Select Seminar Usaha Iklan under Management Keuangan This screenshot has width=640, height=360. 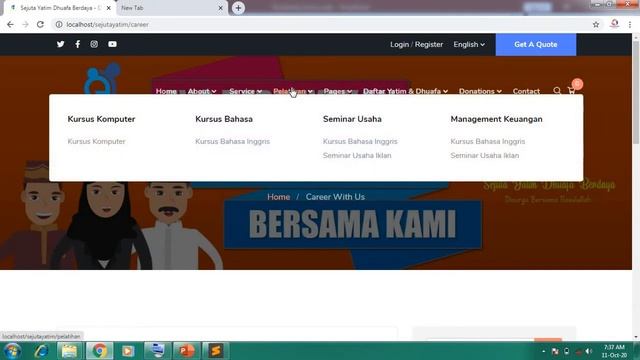484,156
